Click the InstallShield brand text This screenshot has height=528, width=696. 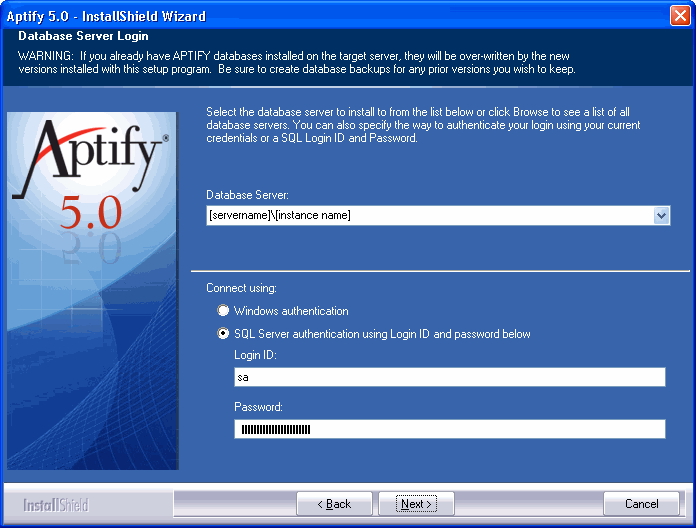(x=56, y=505)
